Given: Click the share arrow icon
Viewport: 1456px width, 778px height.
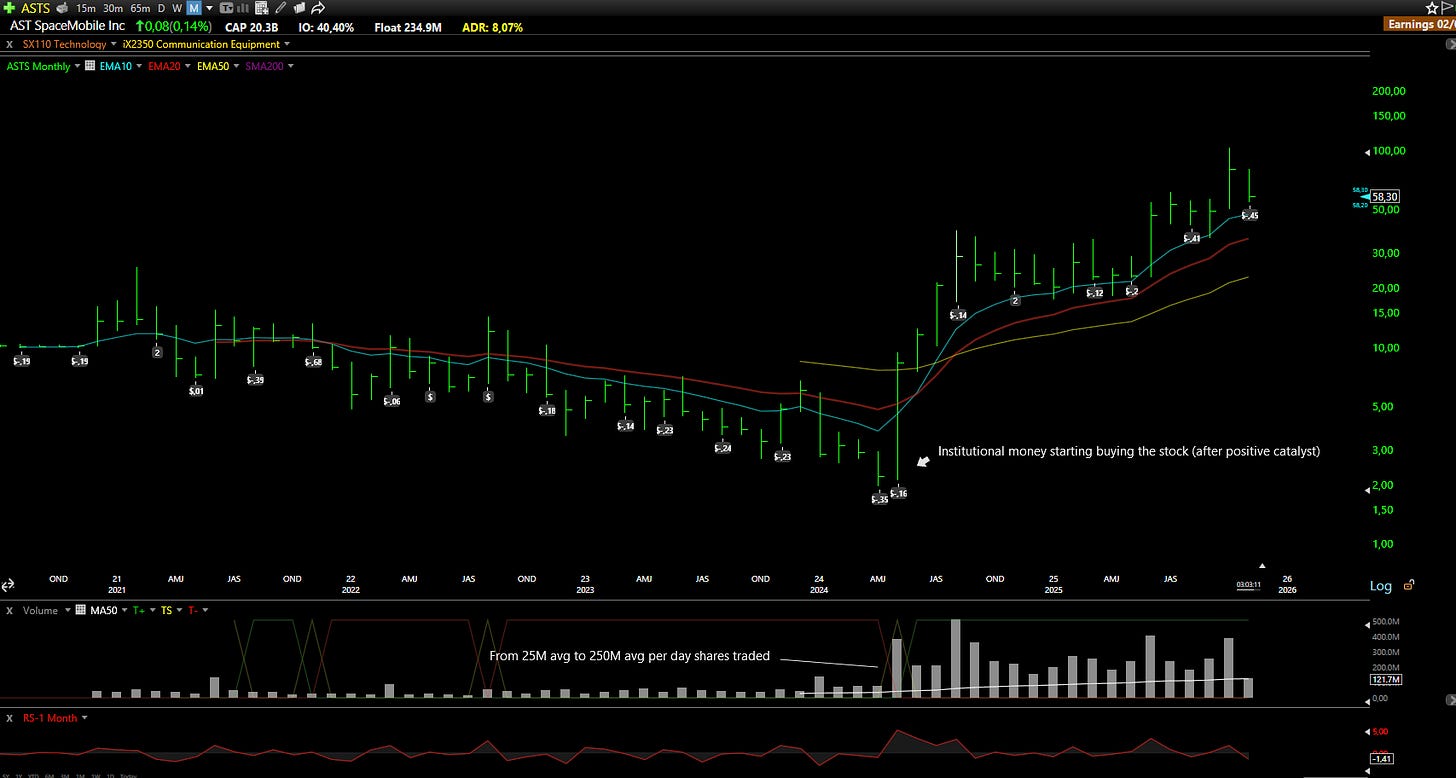Looking at the screenshot, I should 318,8.
